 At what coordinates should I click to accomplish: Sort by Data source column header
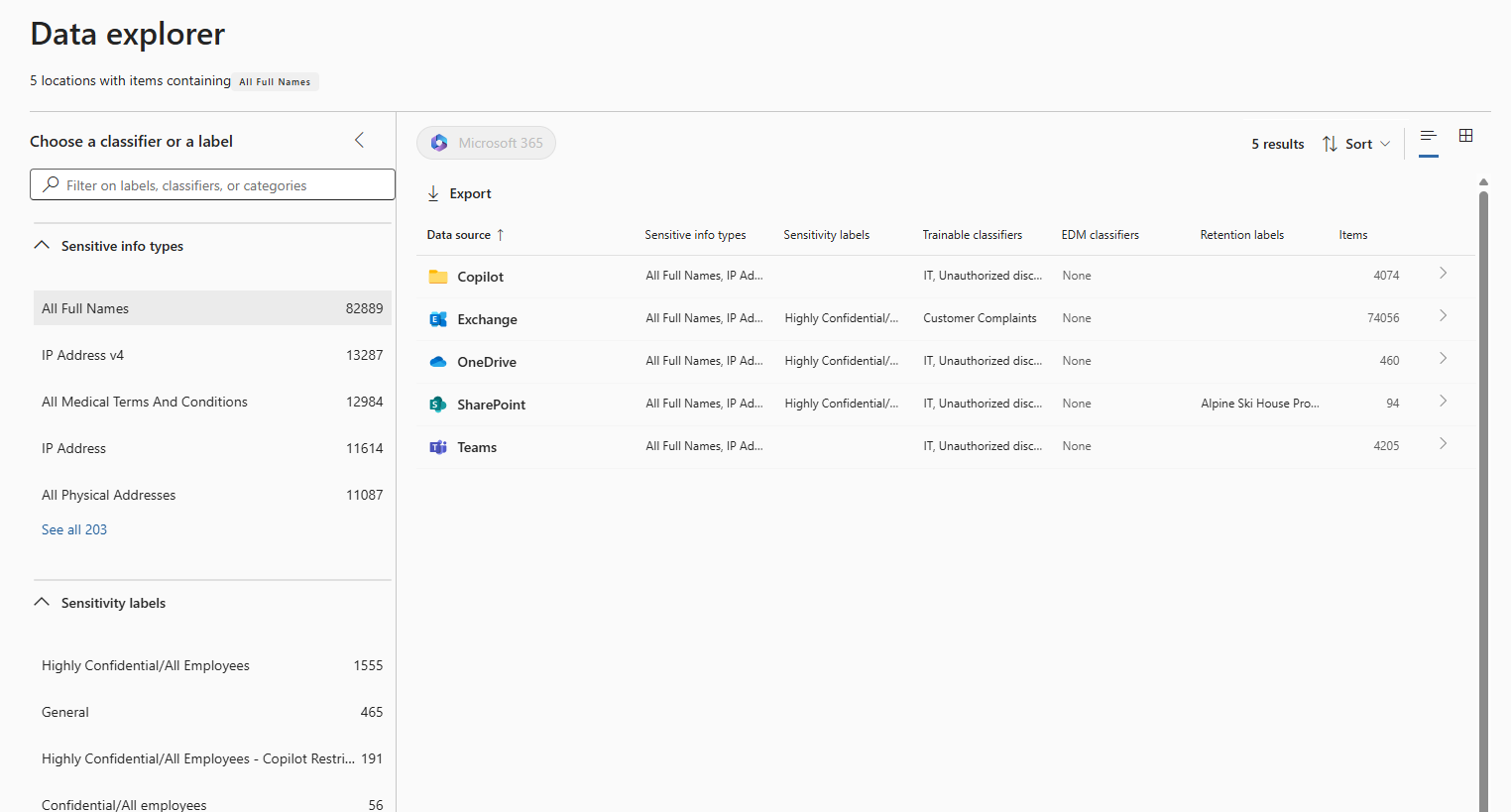[x=459, y=235]
